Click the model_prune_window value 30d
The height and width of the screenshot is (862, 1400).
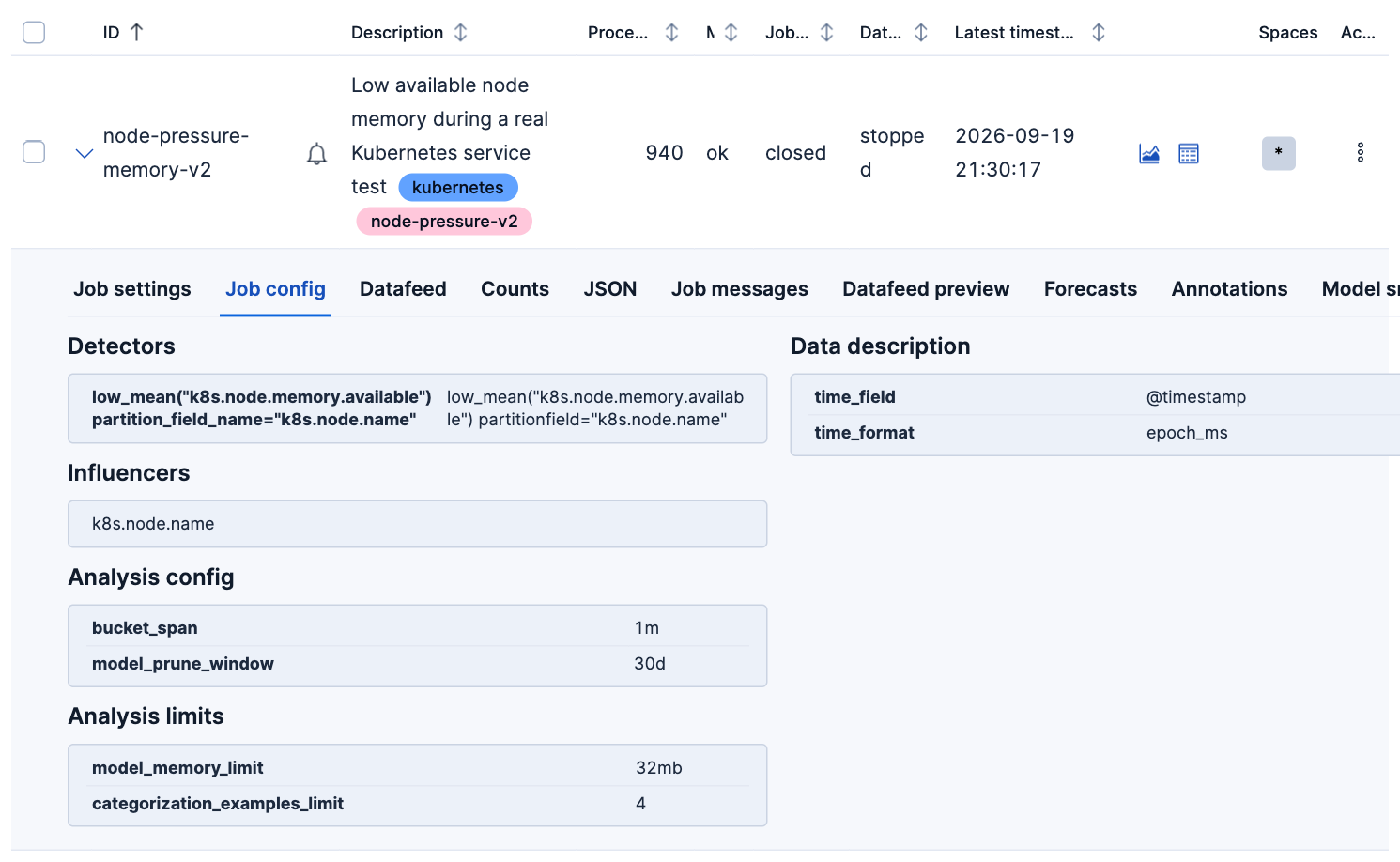[x=650, y=664]
